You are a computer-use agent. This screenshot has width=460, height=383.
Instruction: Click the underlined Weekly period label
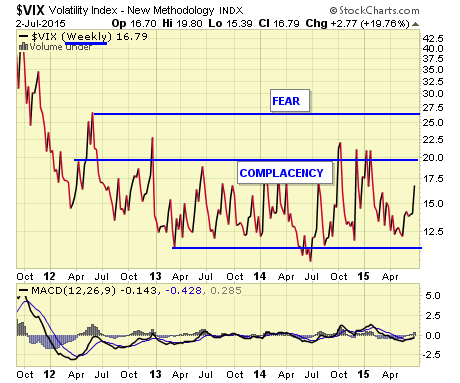(86, 37)
